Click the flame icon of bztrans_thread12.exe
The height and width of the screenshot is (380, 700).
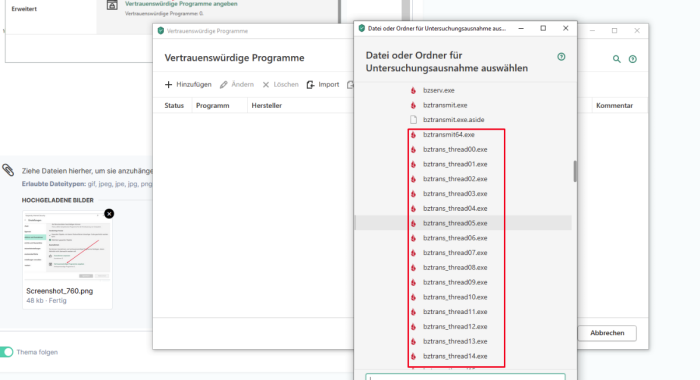[x=413, y=326]
